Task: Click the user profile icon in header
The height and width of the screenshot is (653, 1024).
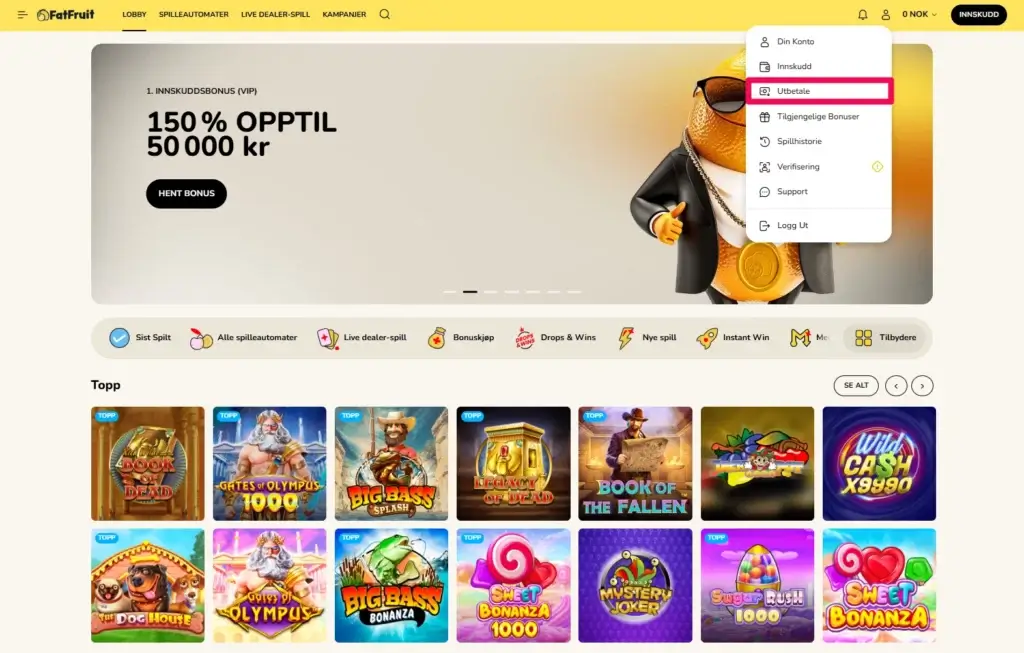Action: click(x=886, y=14)
